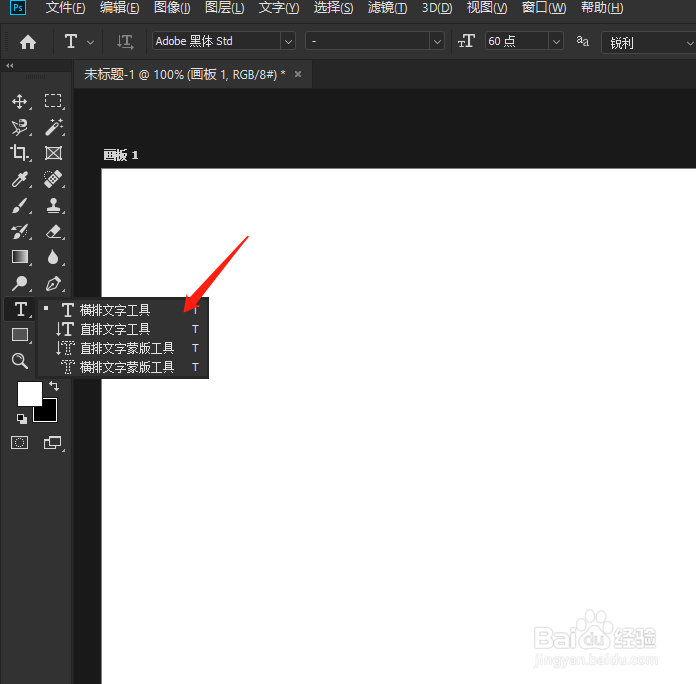Open the 图层(L) menu
The height and width of the screenshot is (684, 696).
tap(225, 8)
